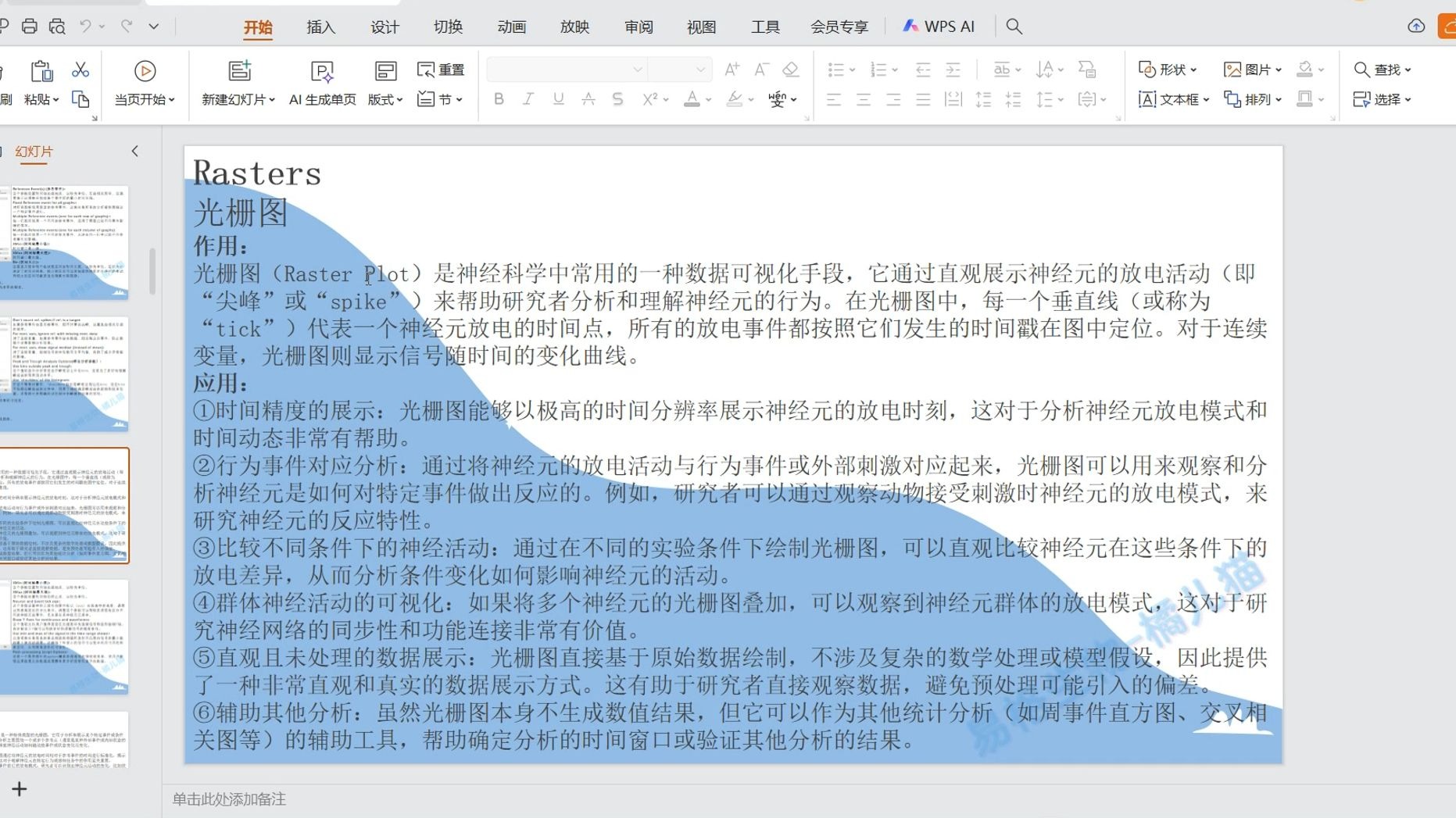The height and width of the screenshot is (818, 1456).
Task: Switch to the Insert (插入) tab
Action: click(x=320, y=27)
